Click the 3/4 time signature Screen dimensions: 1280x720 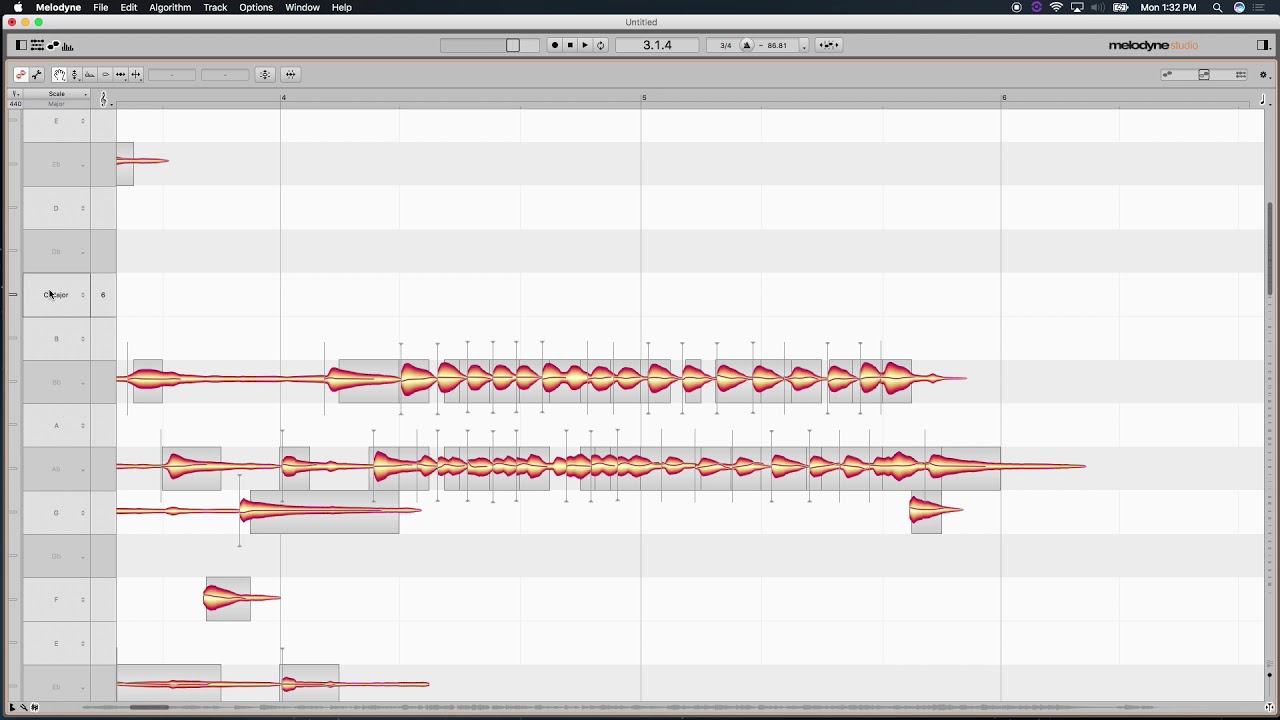725,45
